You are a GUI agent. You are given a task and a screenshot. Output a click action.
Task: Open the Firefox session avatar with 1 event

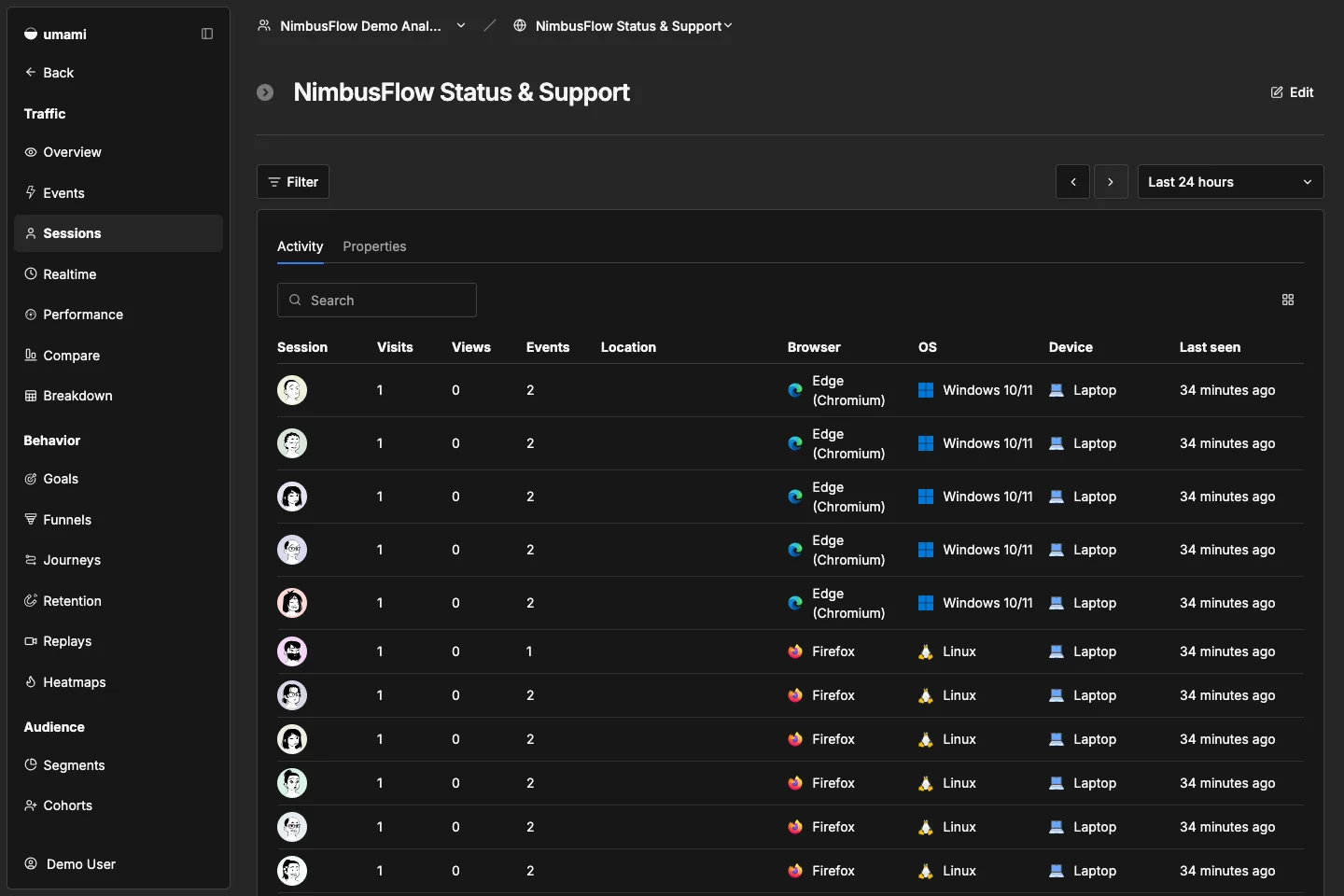[x=292, y=651]
